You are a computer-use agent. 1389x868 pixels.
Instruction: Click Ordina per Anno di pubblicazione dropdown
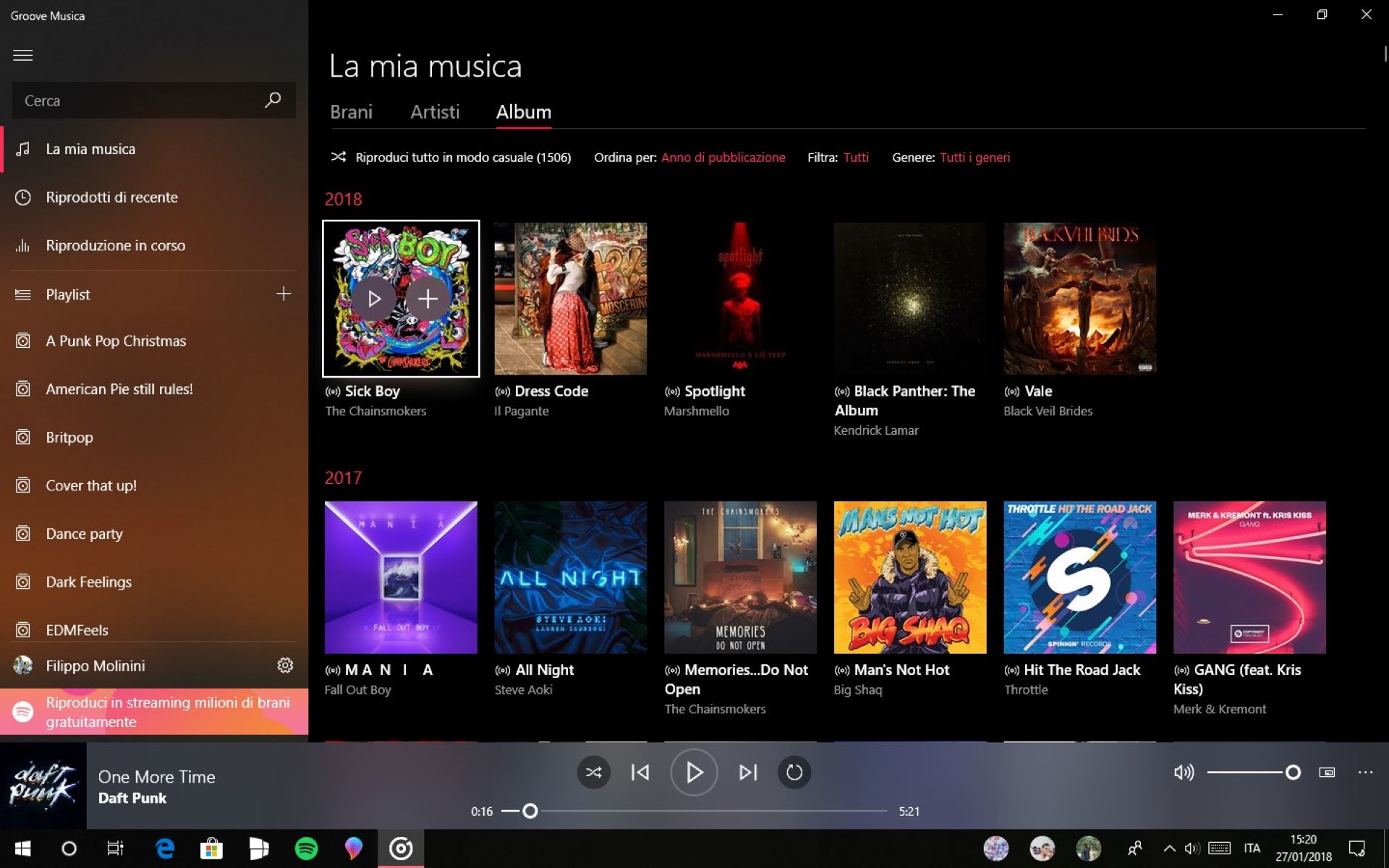(722, 157)
